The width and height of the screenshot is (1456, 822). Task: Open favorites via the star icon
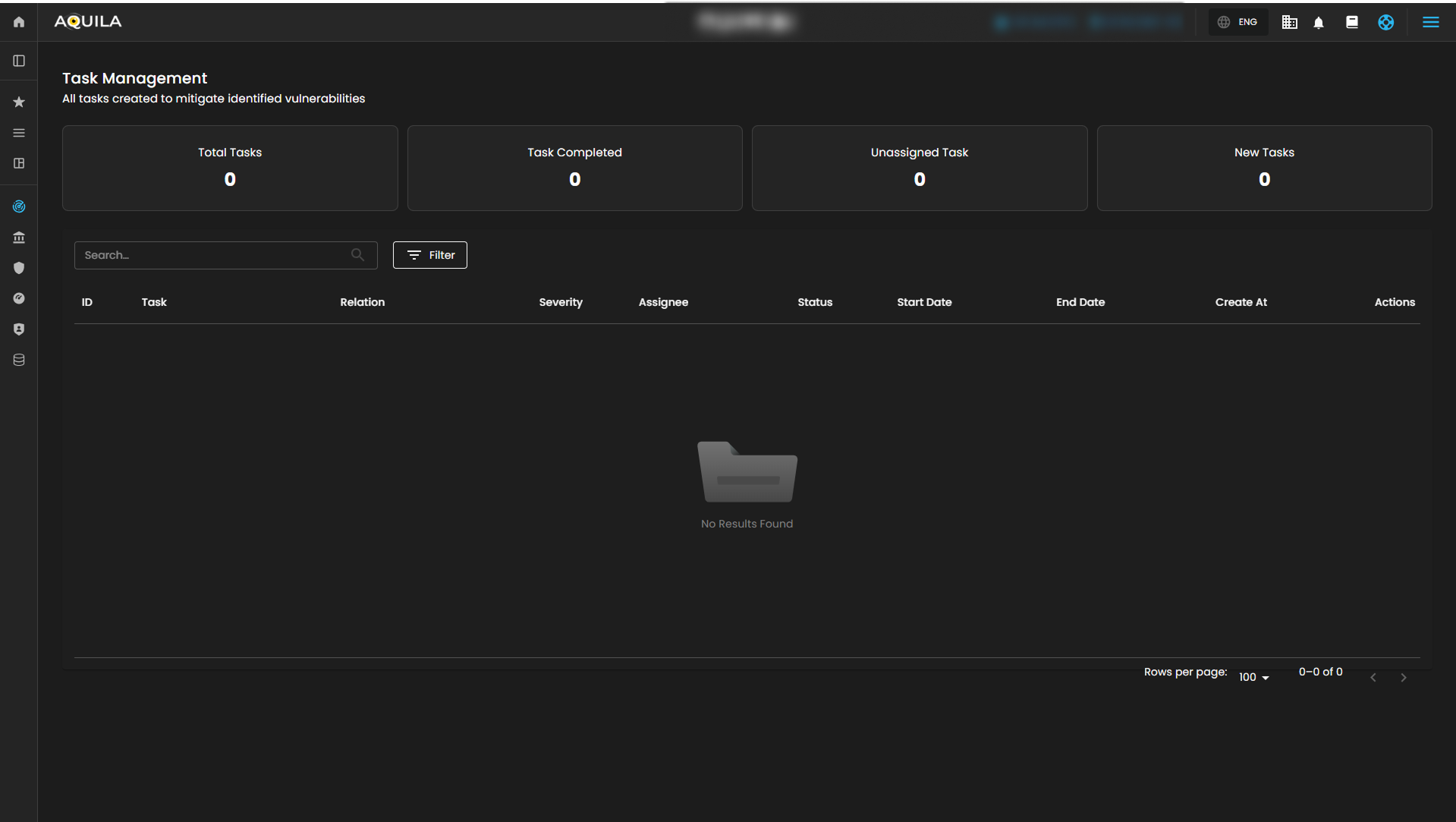click(x=19, y=102)
